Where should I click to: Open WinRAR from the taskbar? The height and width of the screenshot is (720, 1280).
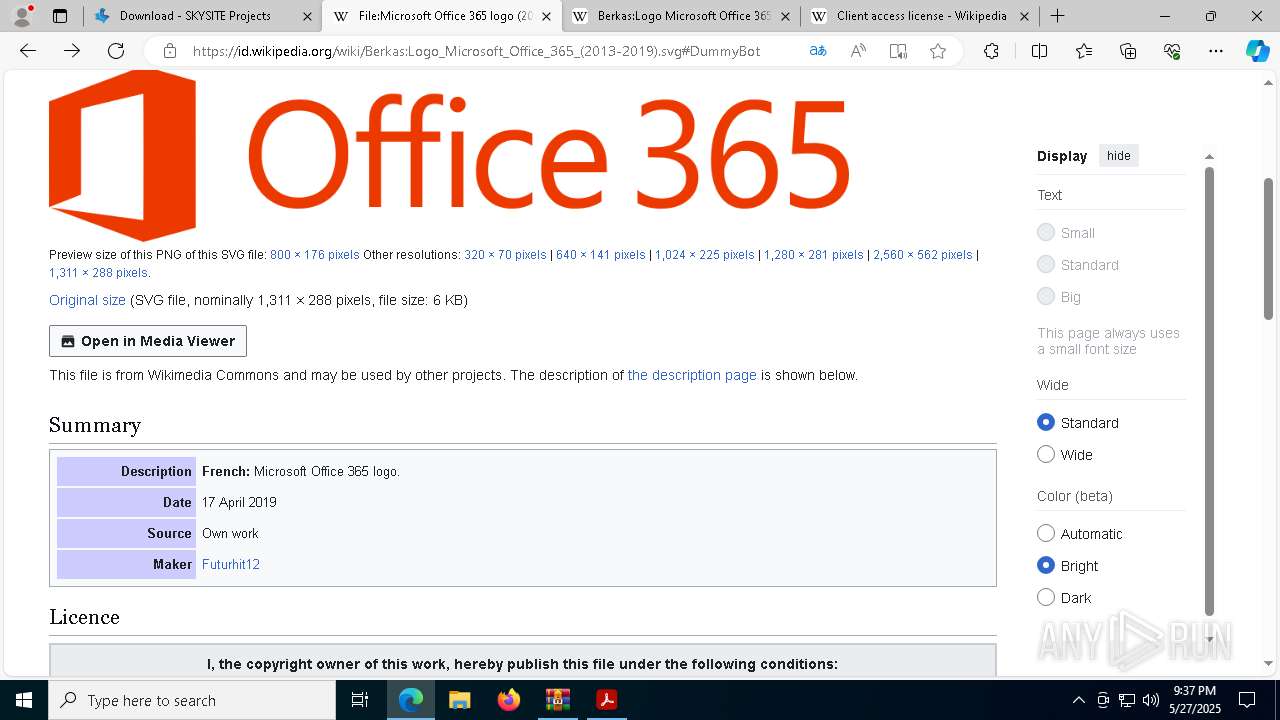coord(557,700)
